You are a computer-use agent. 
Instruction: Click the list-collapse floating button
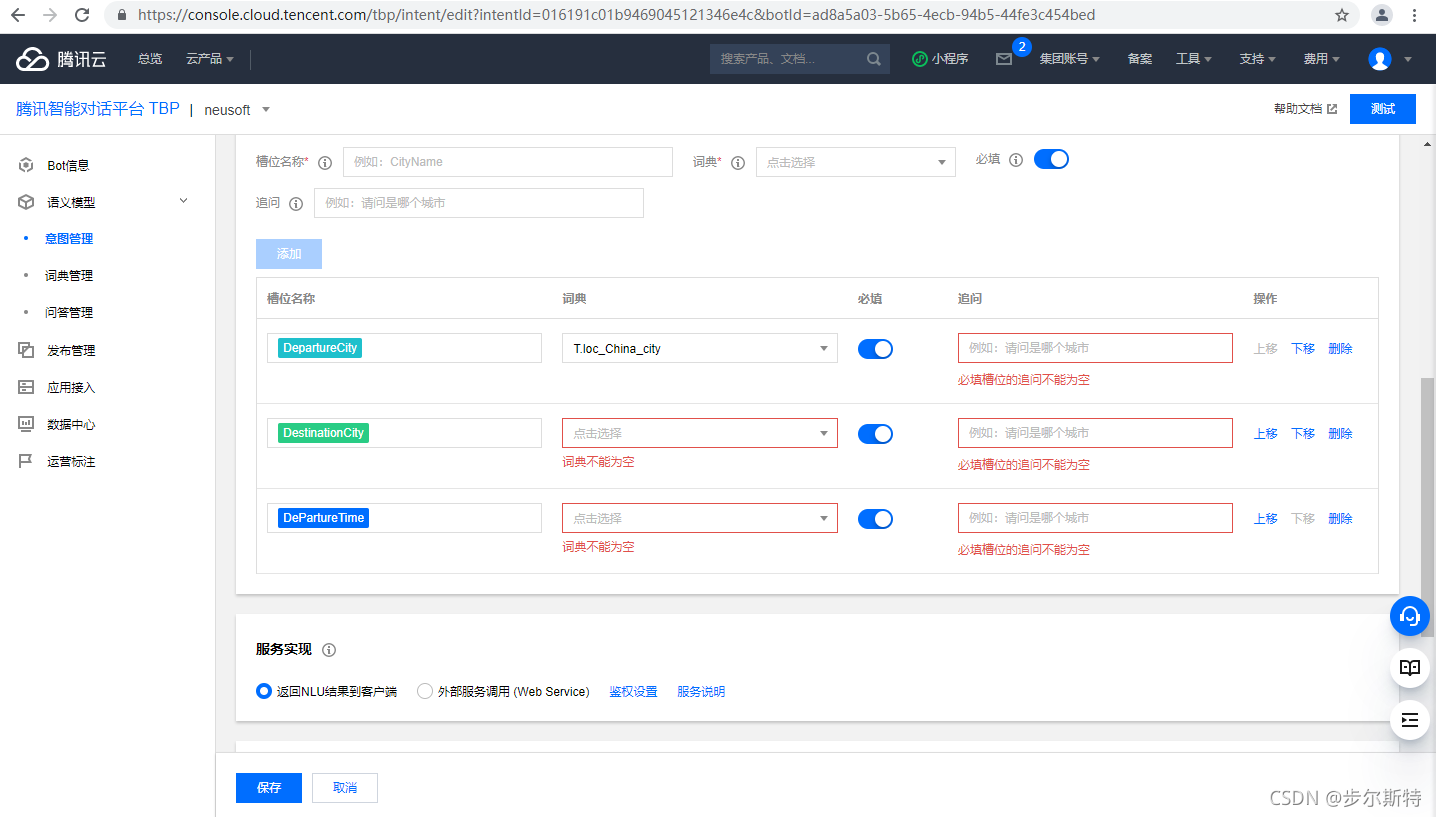[x=1410, y=720]
